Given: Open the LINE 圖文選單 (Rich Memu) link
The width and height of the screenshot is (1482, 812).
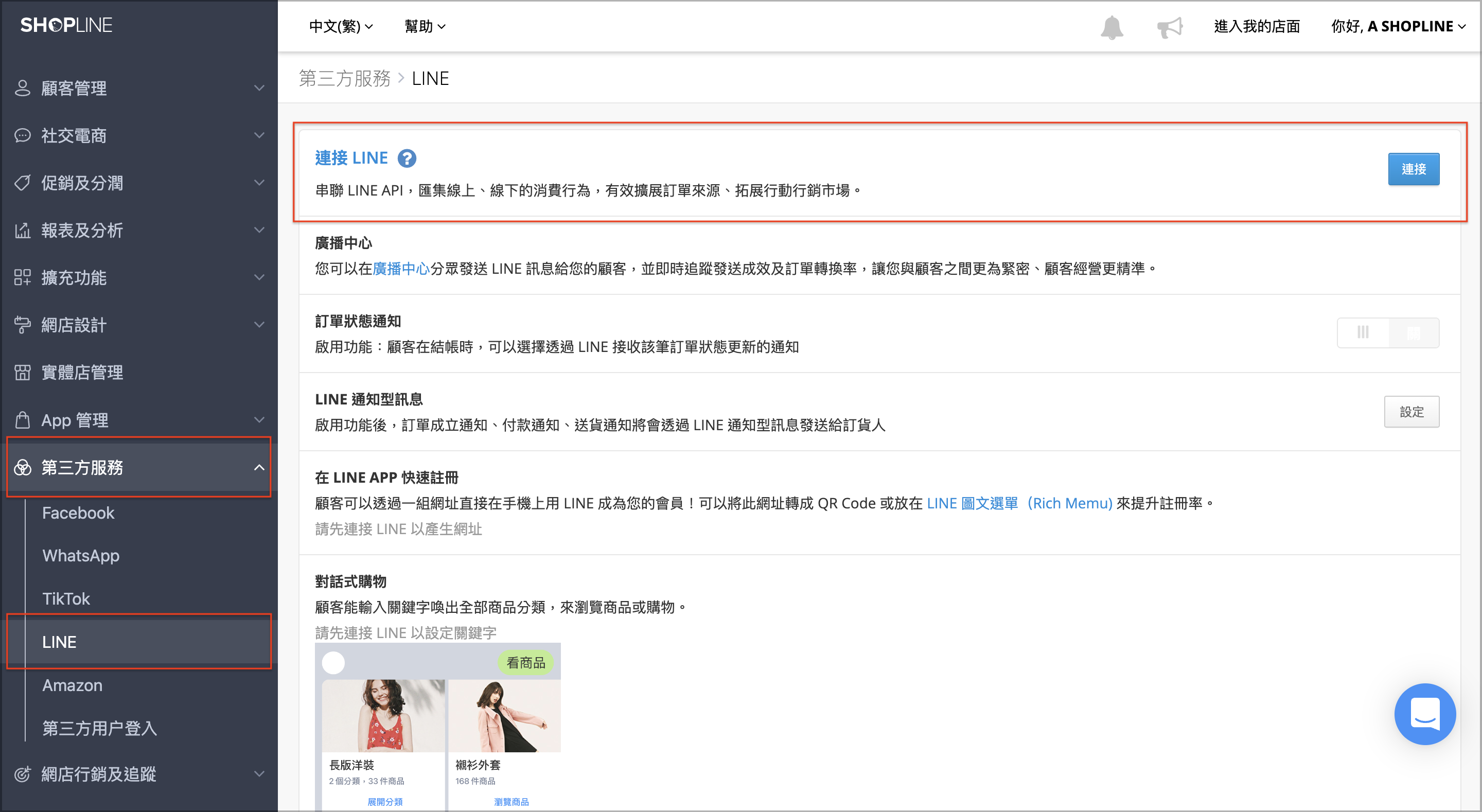Looking at the screenshot, I should point(1019,504).
